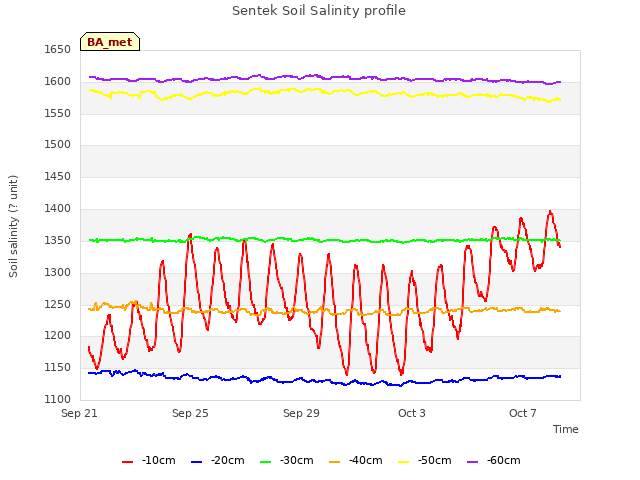Toggle the -40cm series in legend
Image resolution: width=640 pixels, height=480 pixels.
point(356,461)
